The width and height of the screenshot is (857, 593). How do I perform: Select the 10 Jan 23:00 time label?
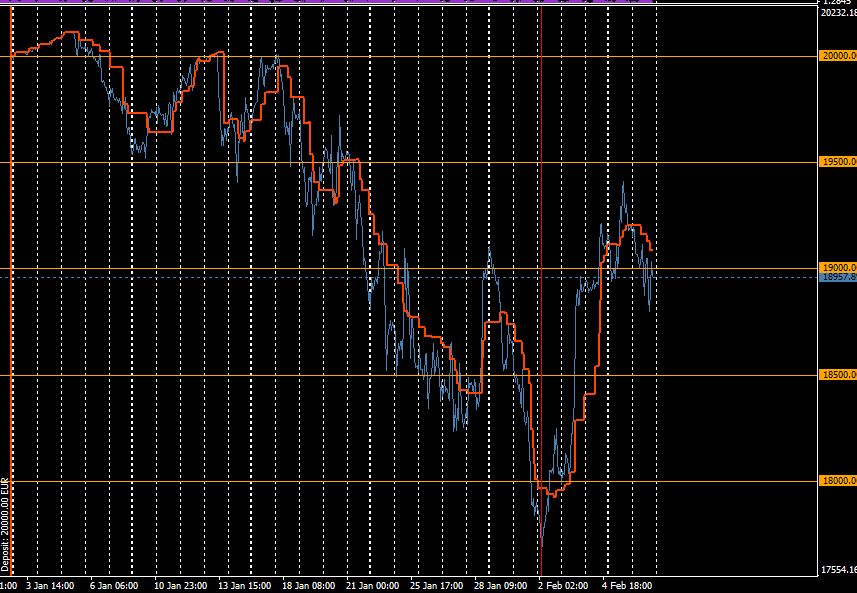click(181, 585)
